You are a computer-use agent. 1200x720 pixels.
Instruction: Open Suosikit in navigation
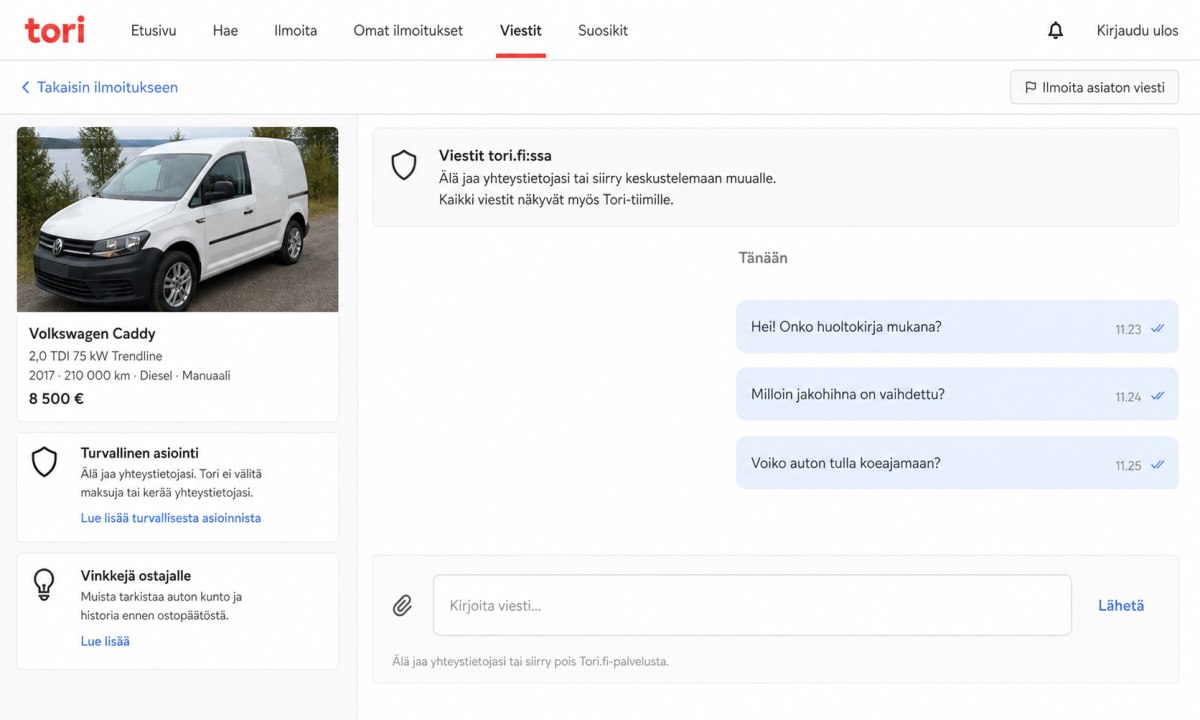[603, 31]
